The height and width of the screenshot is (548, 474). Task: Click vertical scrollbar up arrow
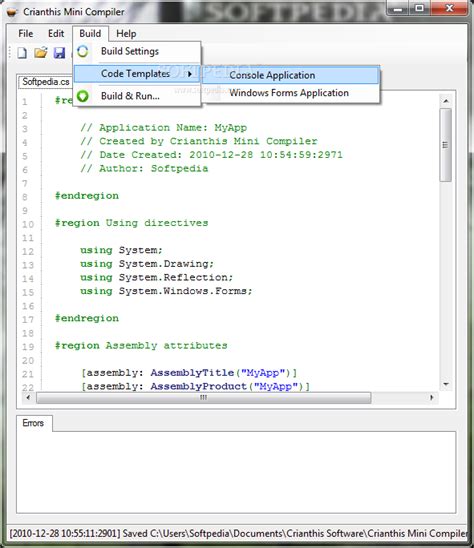[x=446, y=101]
